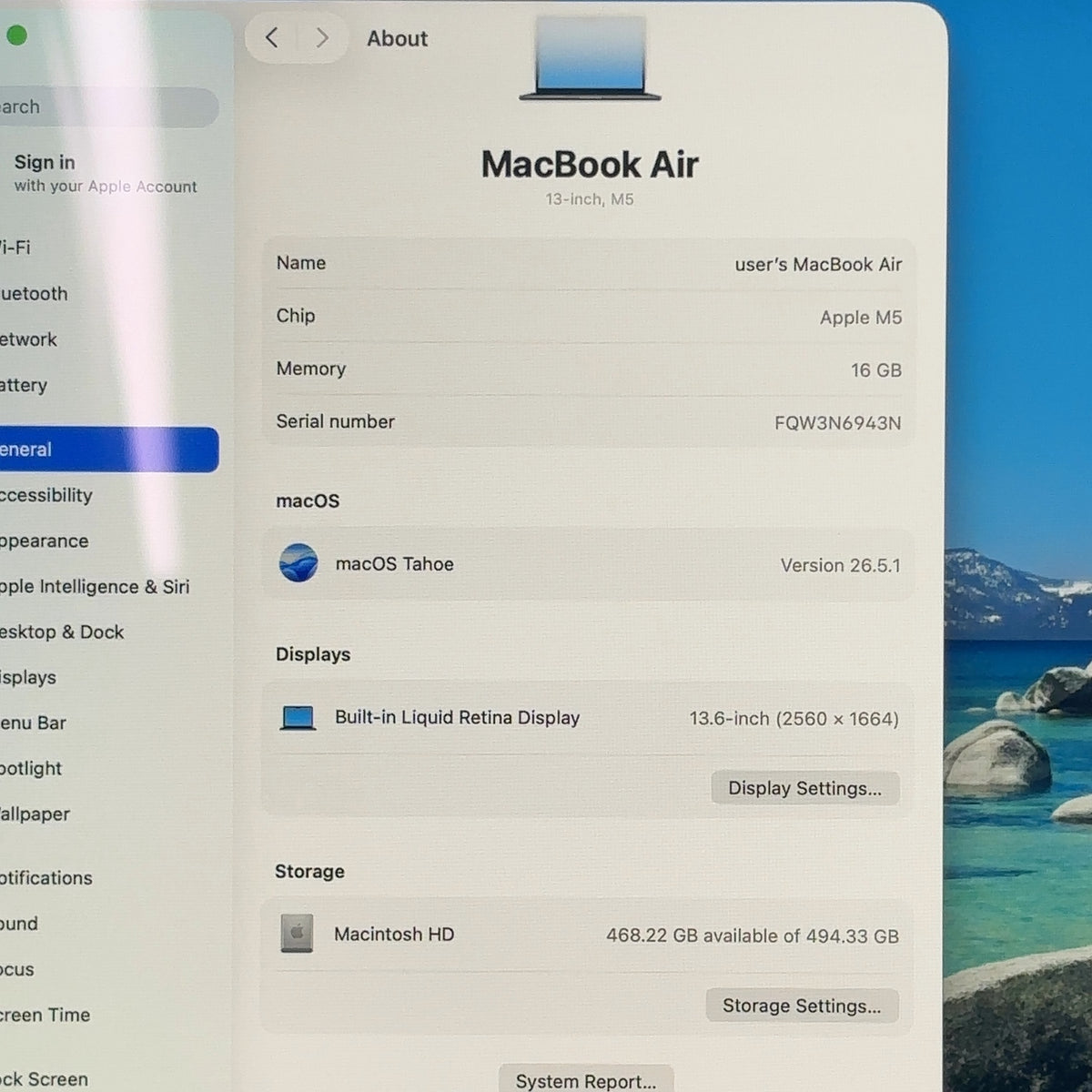The width and height of the screenshot is (1092, 1092).
Task: Open Accessibility in the sidebar
Action: (x=46, y=495)
